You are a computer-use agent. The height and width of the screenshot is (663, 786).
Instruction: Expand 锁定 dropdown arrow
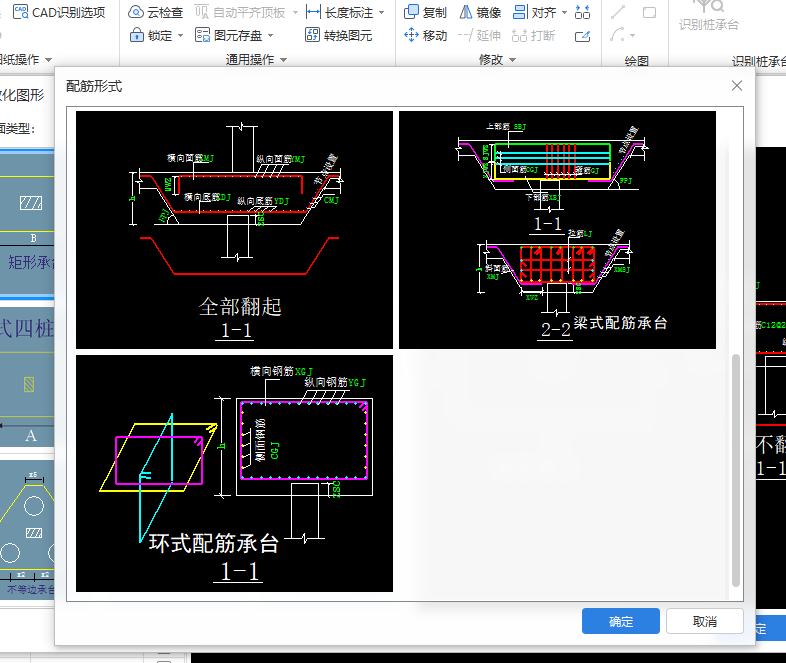(x=180, y=36)
